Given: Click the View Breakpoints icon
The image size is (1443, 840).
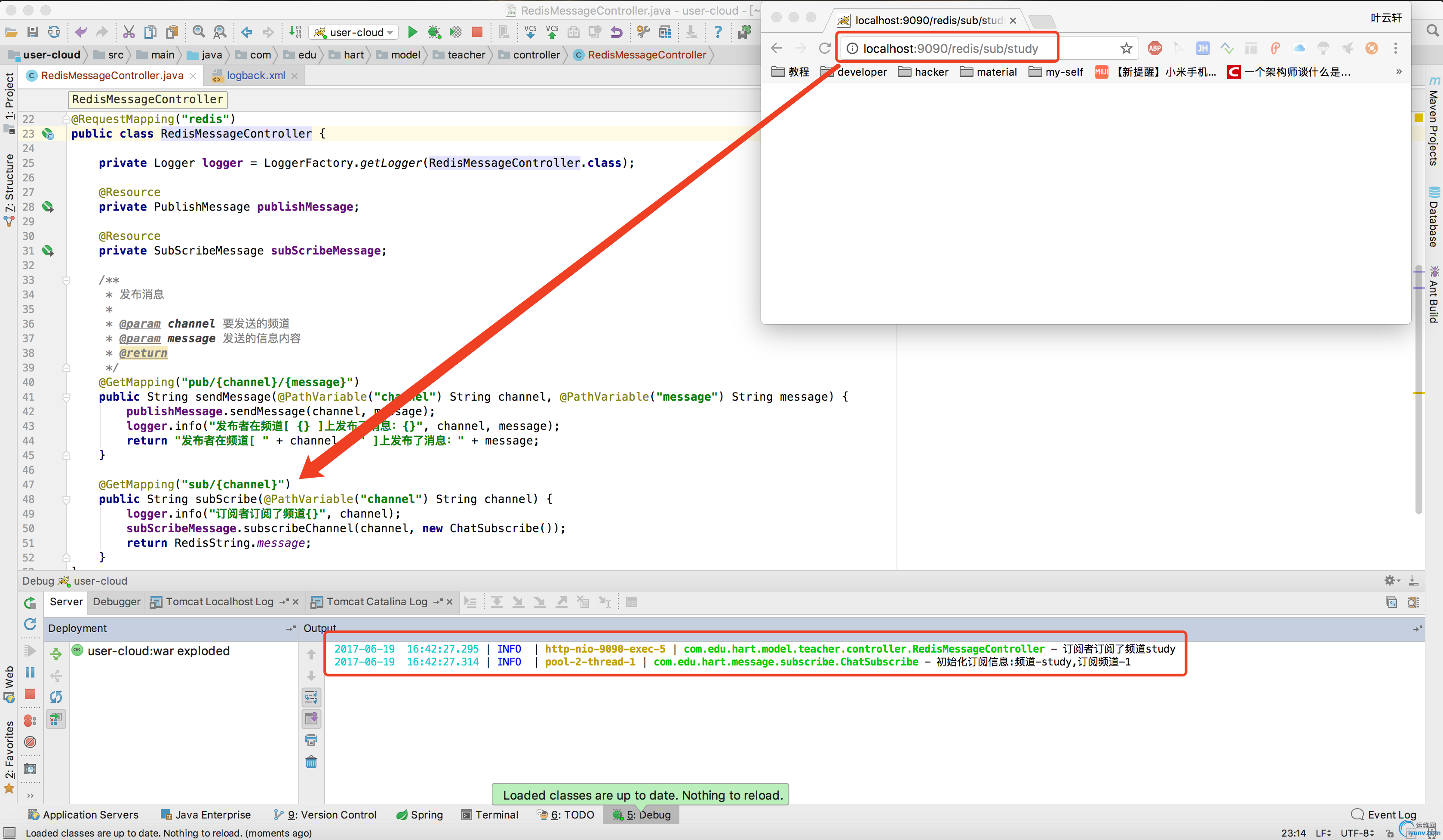Looking at the screenshot, I should [x=31, y=720].
